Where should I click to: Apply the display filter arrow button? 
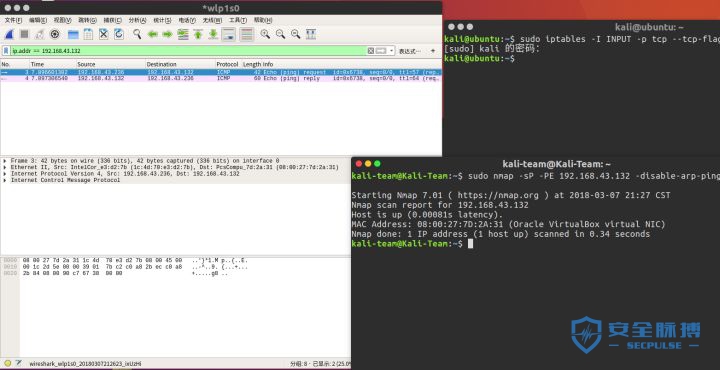tap(381, 51)
